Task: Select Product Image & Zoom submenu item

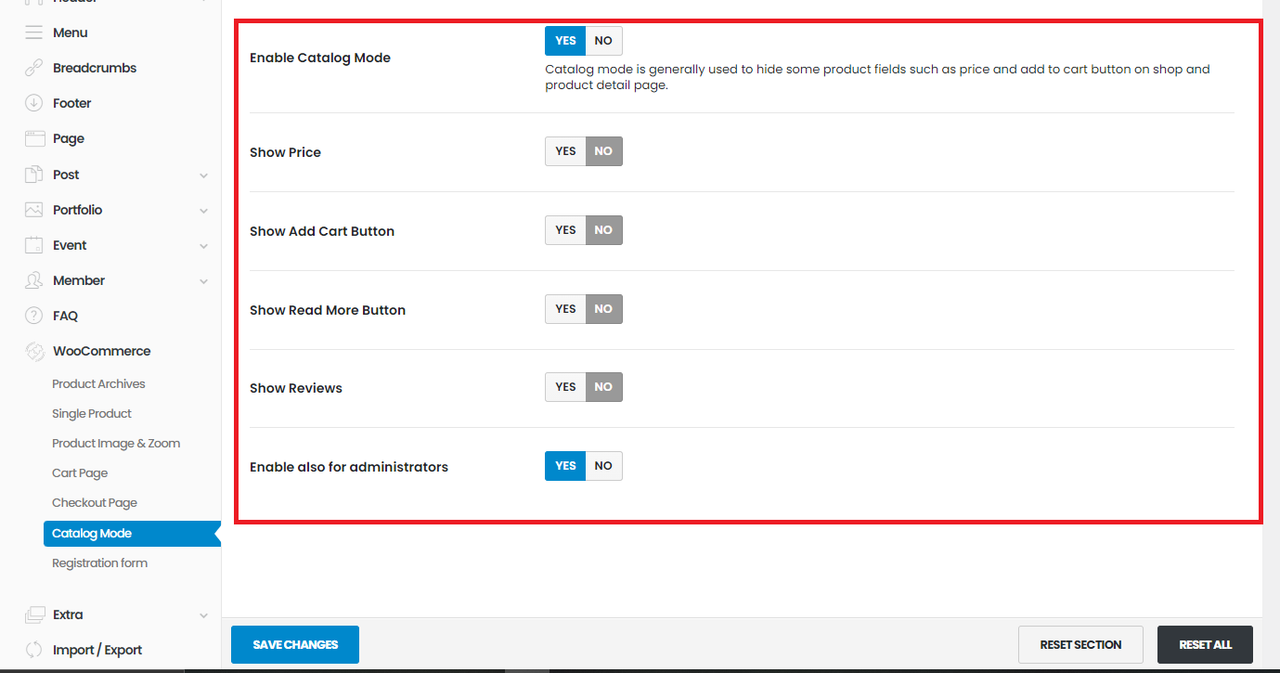Action: [116, 444]
